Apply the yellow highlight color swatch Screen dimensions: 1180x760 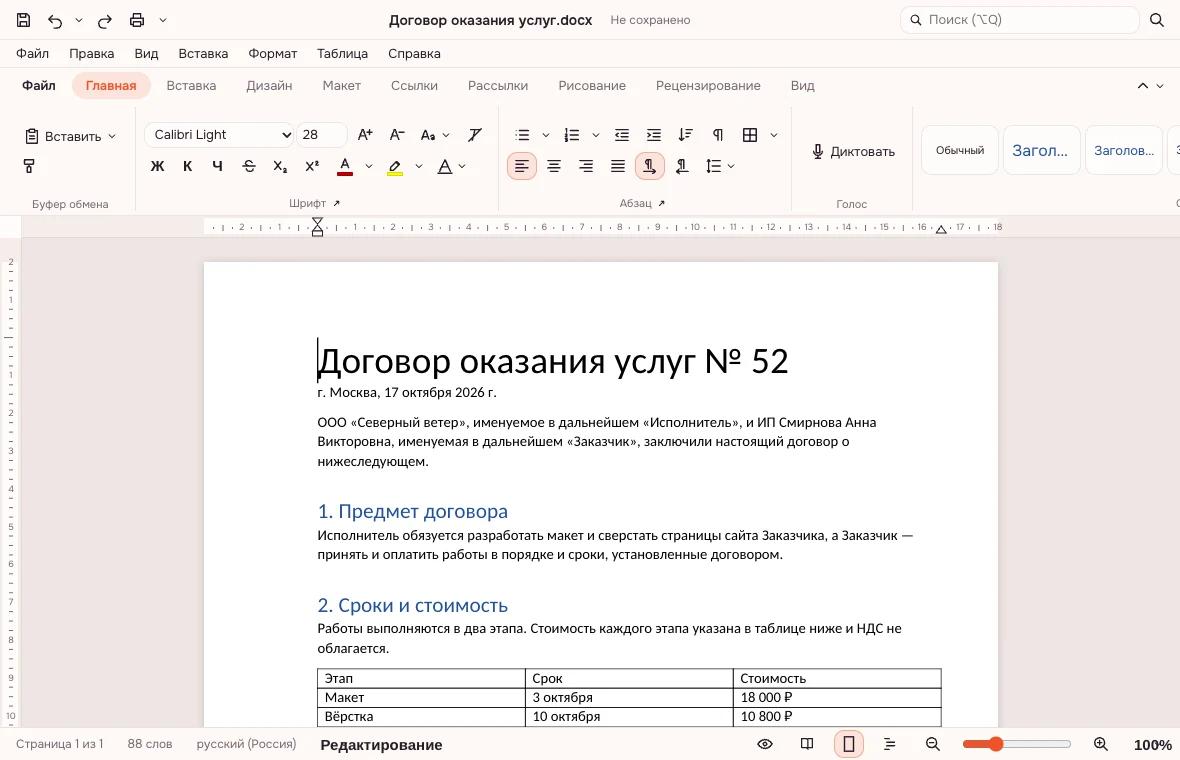point(395,166)
